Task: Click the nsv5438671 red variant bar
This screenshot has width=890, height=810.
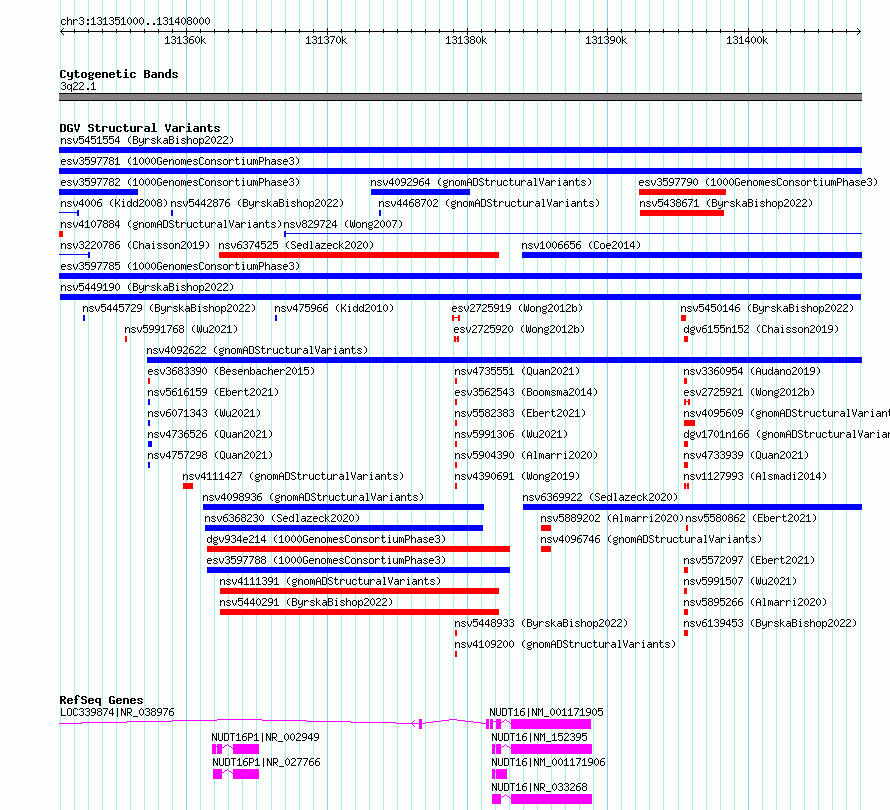Action: (x=682, y=213)
